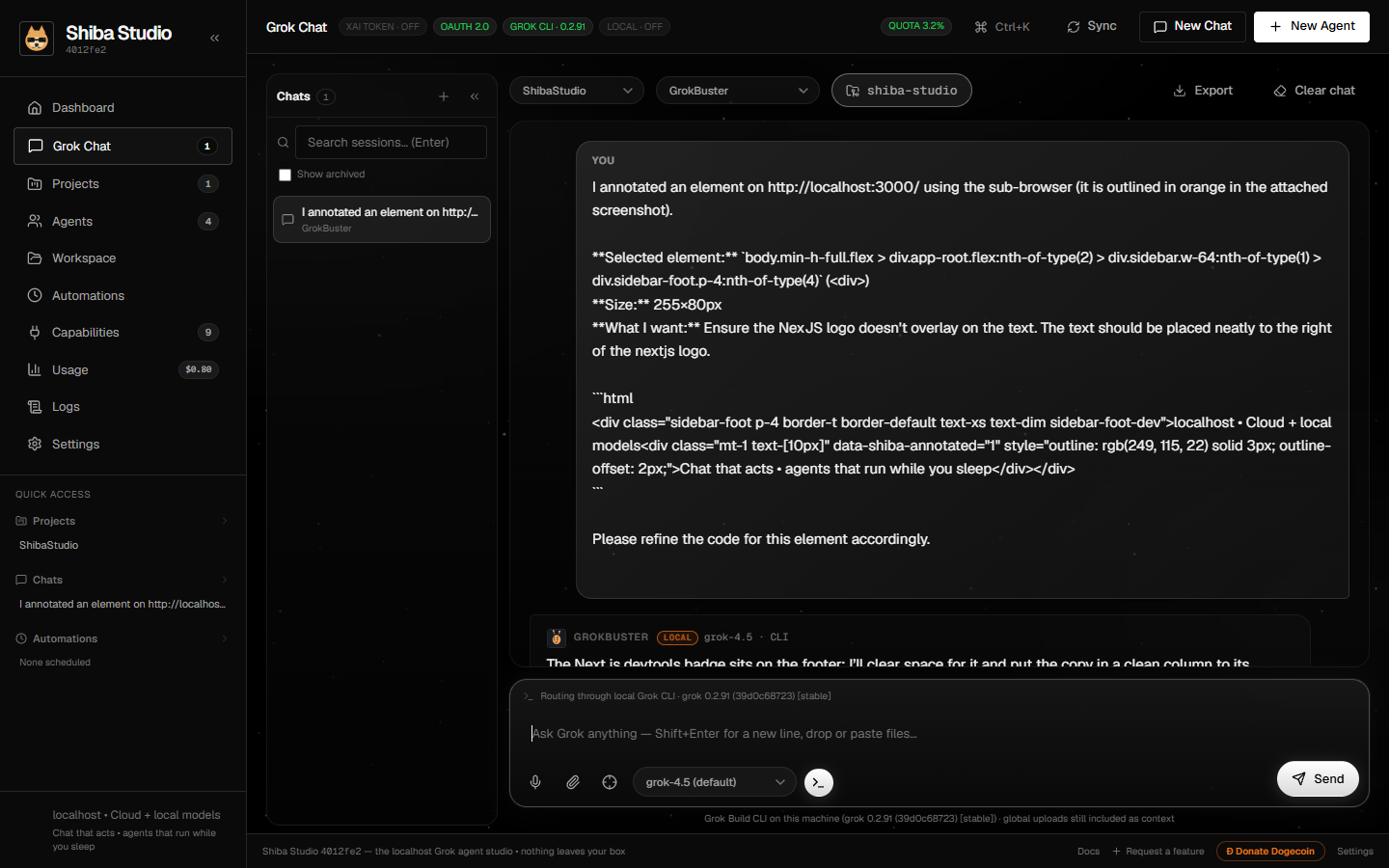Screen dimensions: 1389x868
Task: Create a New Agent
Action: pyautogui.click(x=1312, y=26)
